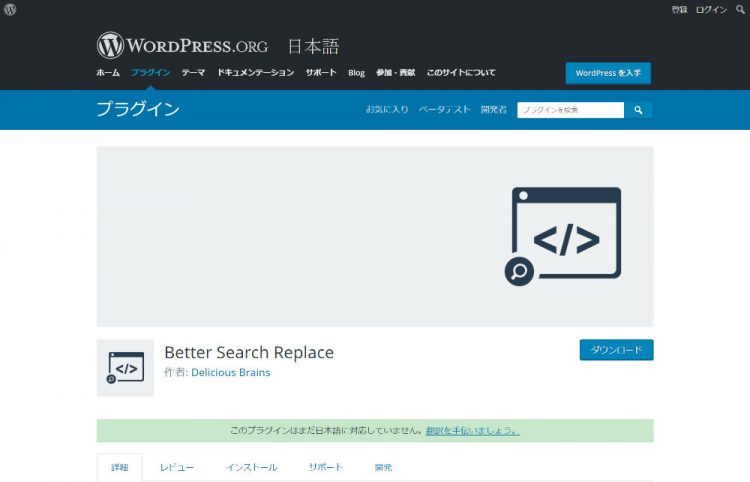The width and height of the screenshot is (750, 482).
Task: Click the WordPress.org header logo
Action: coord(182,45)
